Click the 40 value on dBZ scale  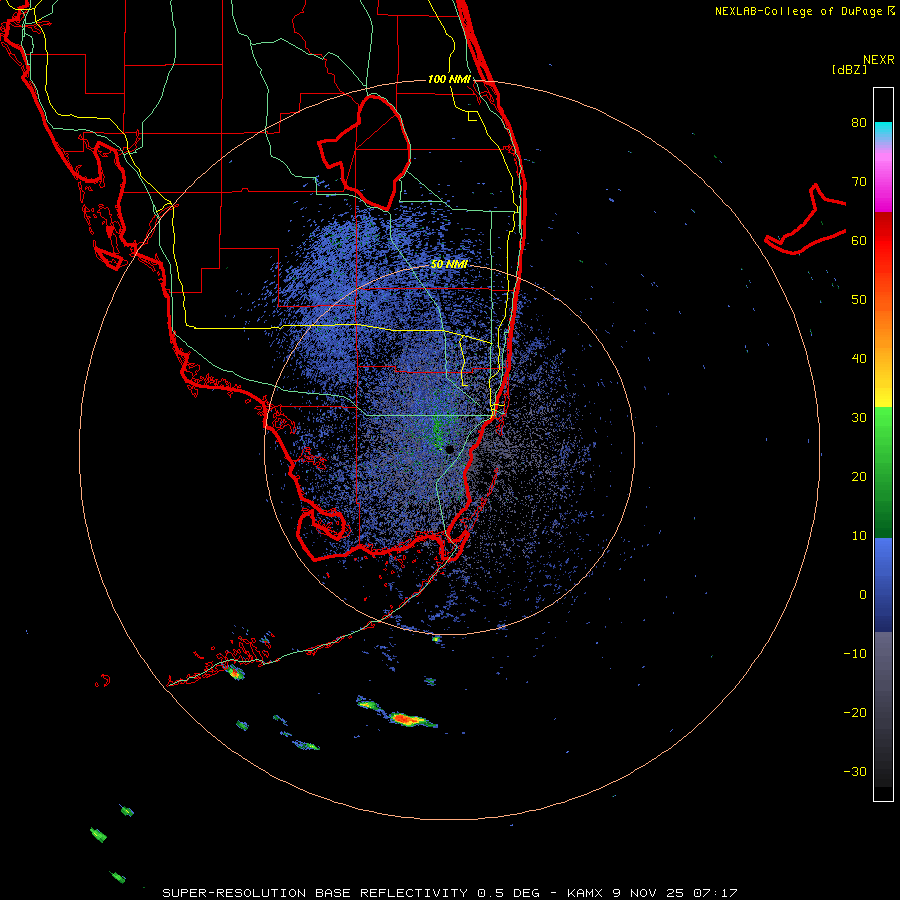pyautogui.click(x=859, y=359)
